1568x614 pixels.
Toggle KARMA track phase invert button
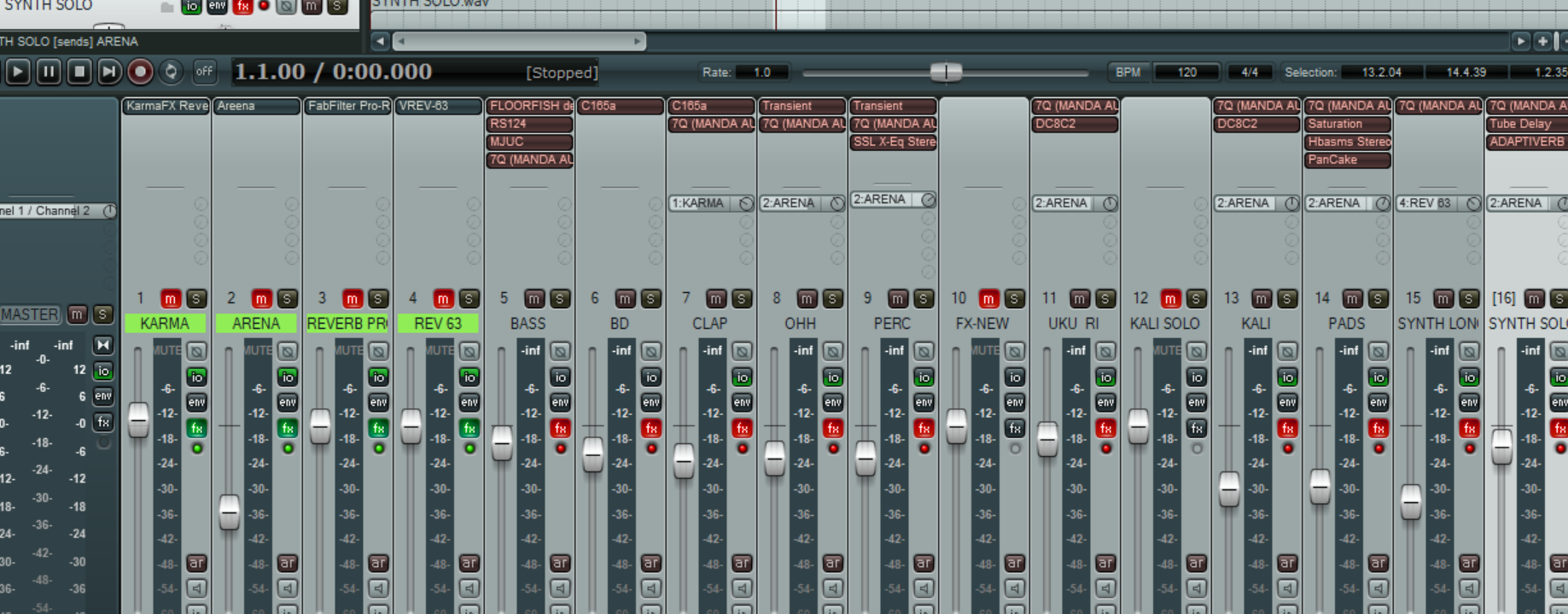[196, 351]
